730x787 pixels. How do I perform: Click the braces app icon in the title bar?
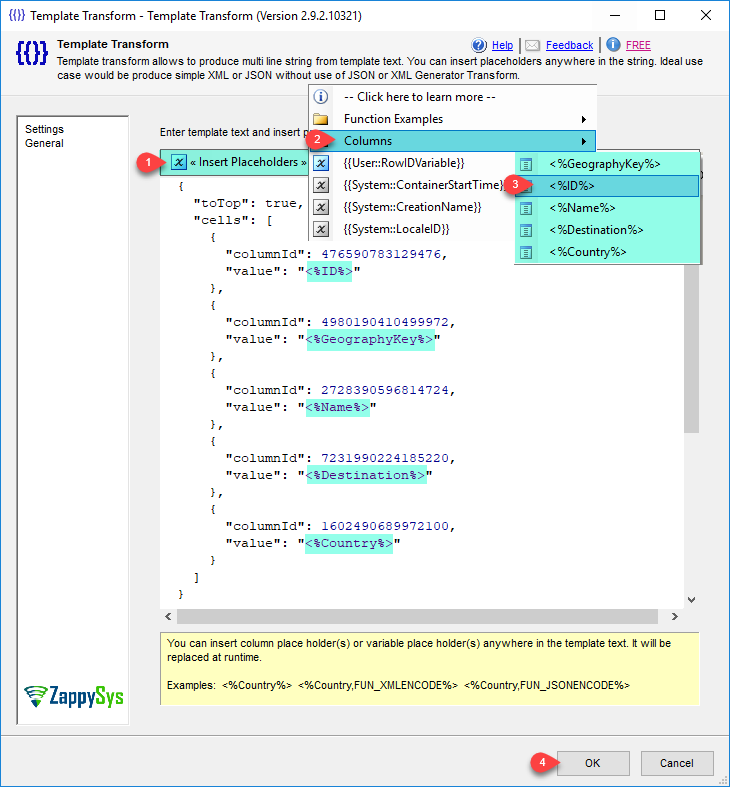(17, 15)
